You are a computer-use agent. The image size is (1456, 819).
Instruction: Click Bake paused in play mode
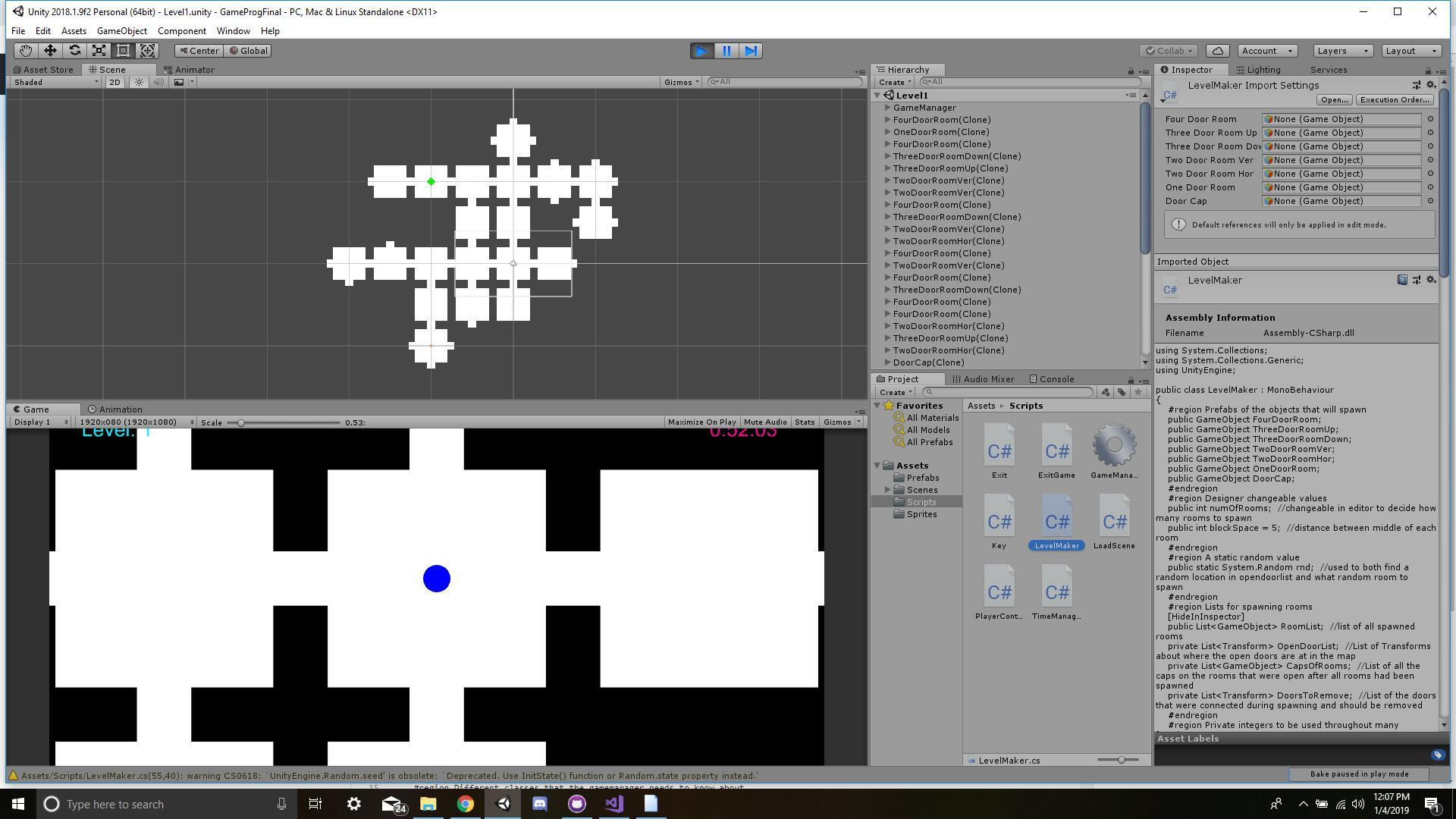(x=1360, y=774)
